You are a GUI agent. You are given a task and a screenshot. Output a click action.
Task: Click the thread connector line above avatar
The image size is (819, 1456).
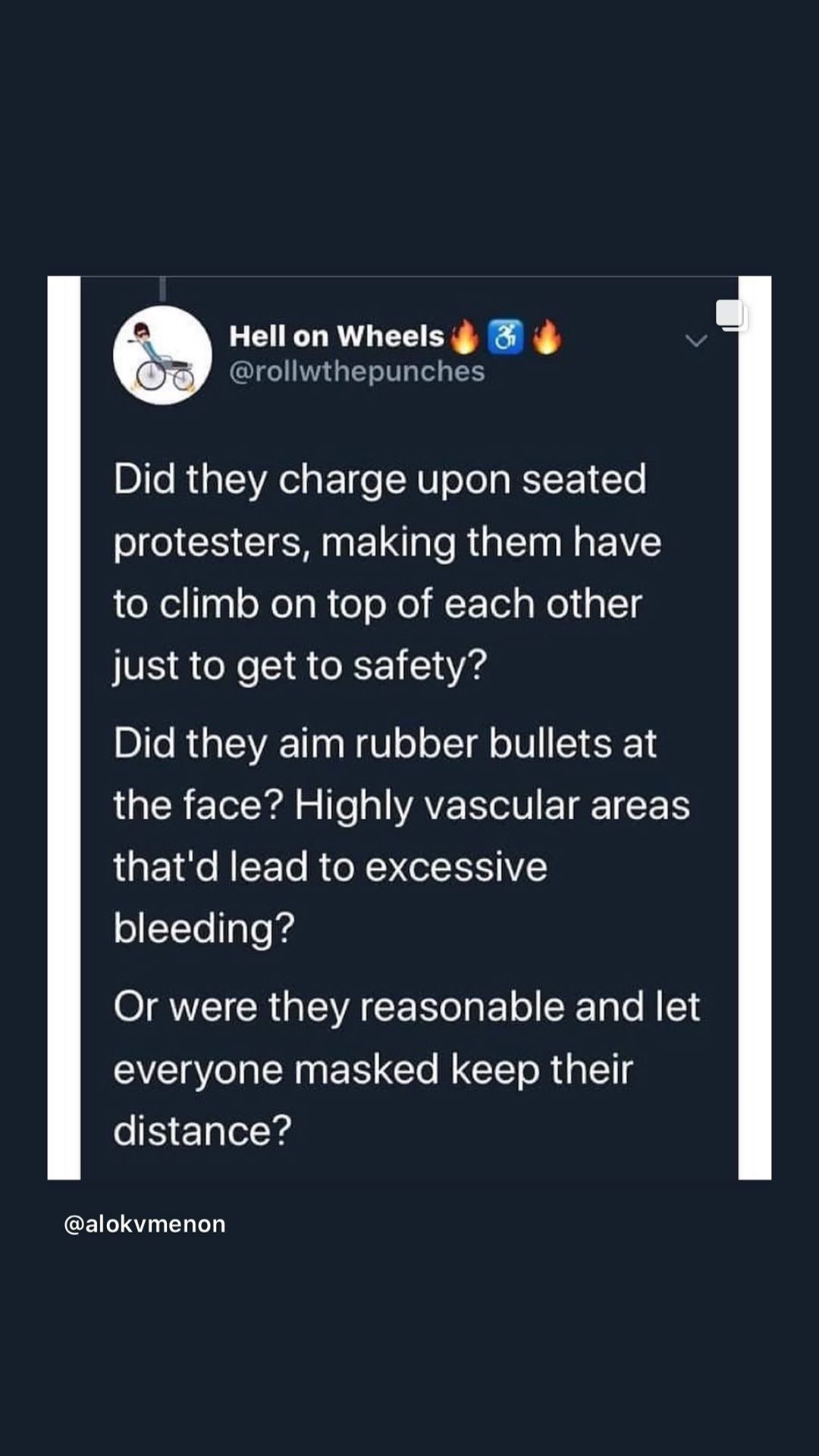(162, 289)
